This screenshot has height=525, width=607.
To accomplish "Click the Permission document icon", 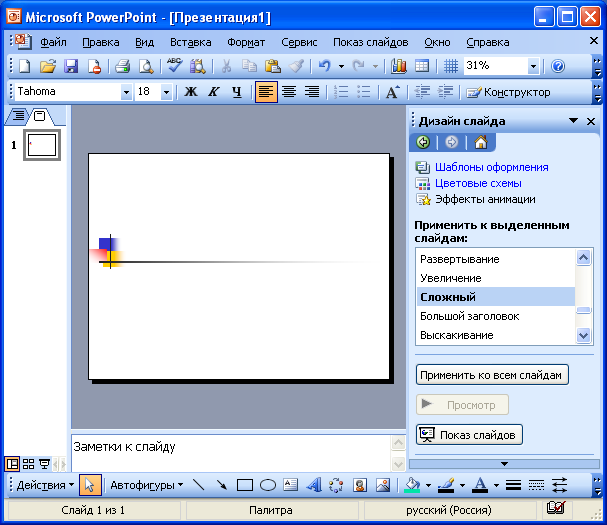I will click(x=94, y=66).
